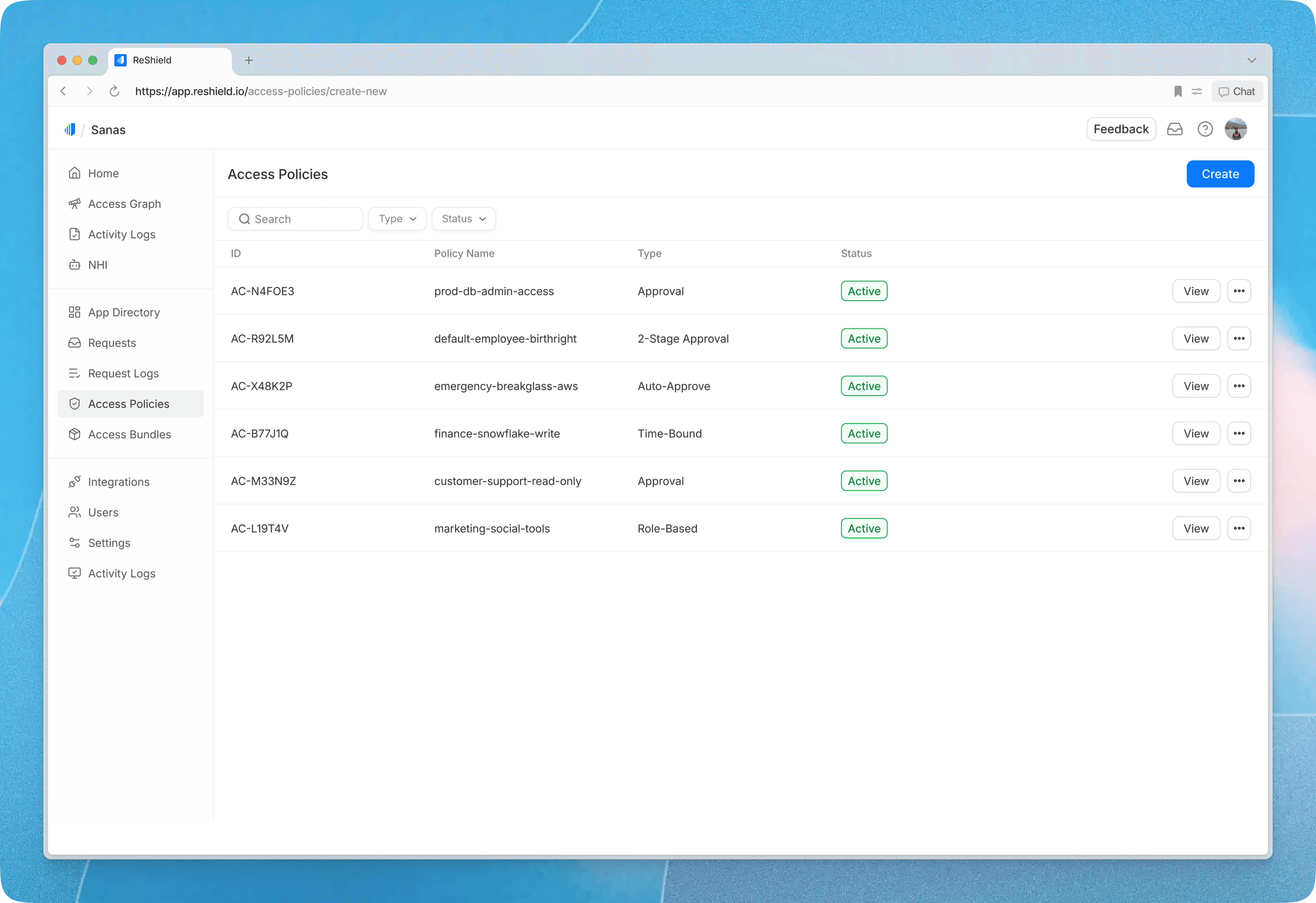Expand the Type filter dropdown

[397, 219]
